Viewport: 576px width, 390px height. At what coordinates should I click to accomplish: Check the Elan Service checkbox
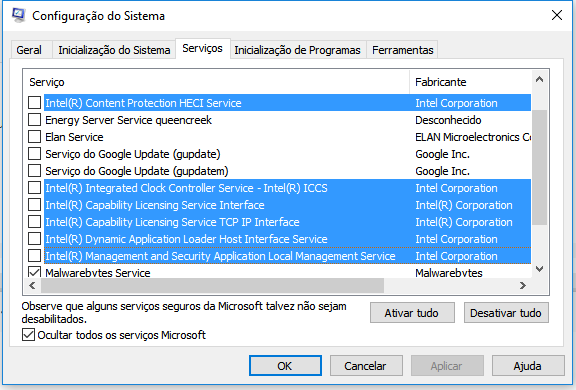(x=35, y=137)
